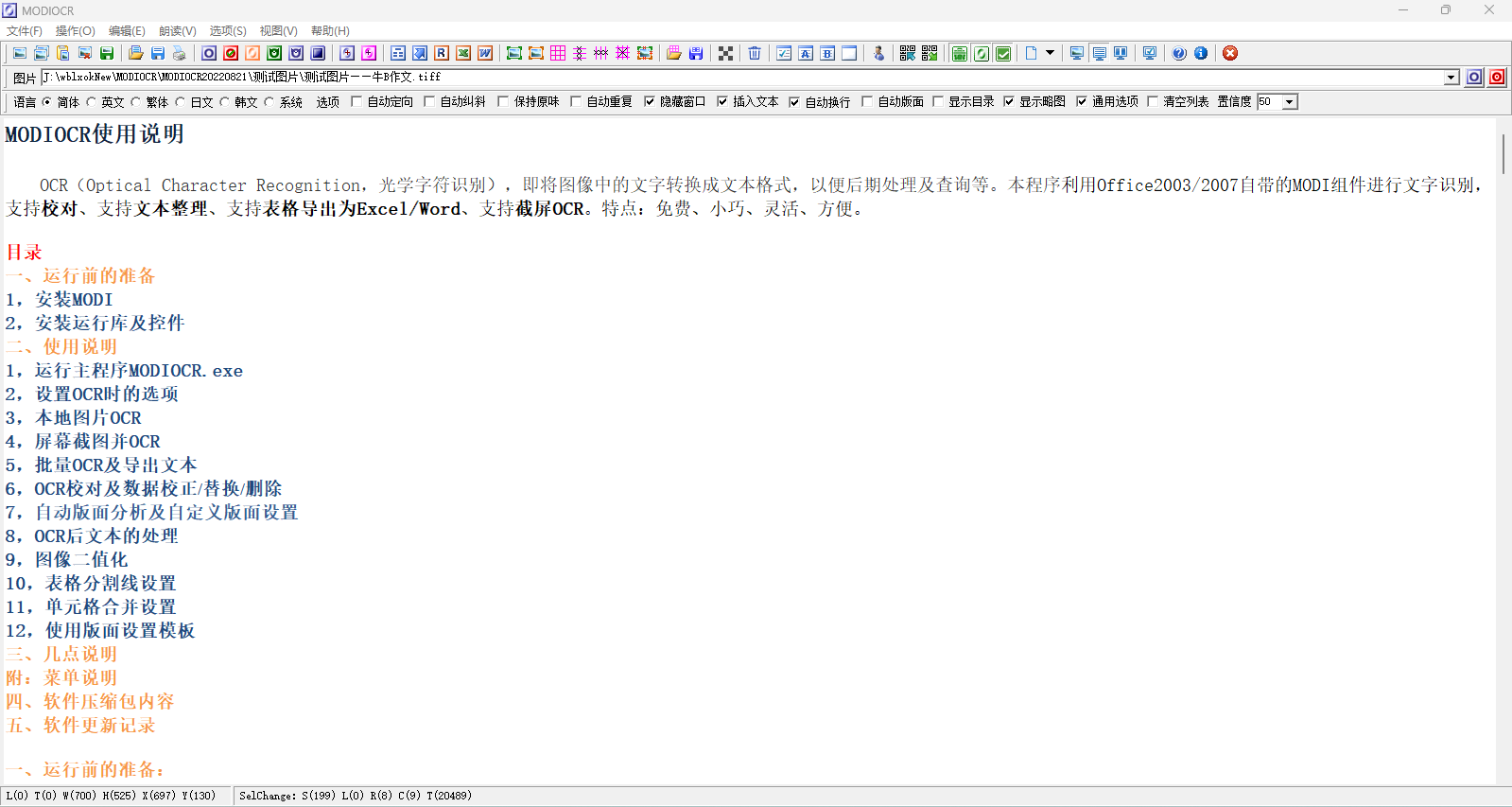Export to Excel using the green X icon
This screenshot has width=1512, height=807.
(x=463, y=53)
